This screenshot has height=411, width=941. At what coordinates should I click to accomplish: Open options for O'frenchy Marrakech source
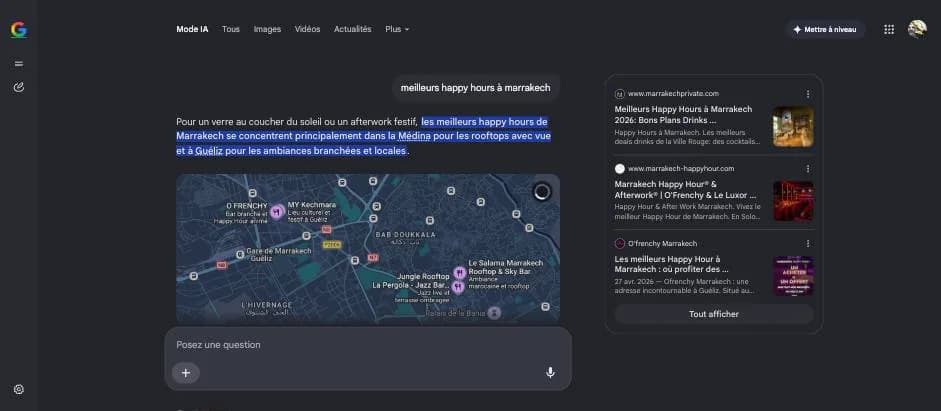(808, 244)
